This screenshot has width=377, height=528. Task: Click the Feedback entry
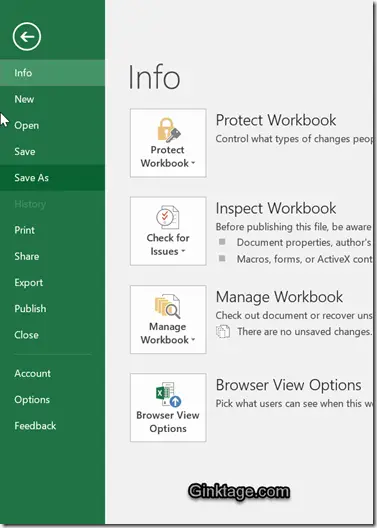(x=52, y=426)
